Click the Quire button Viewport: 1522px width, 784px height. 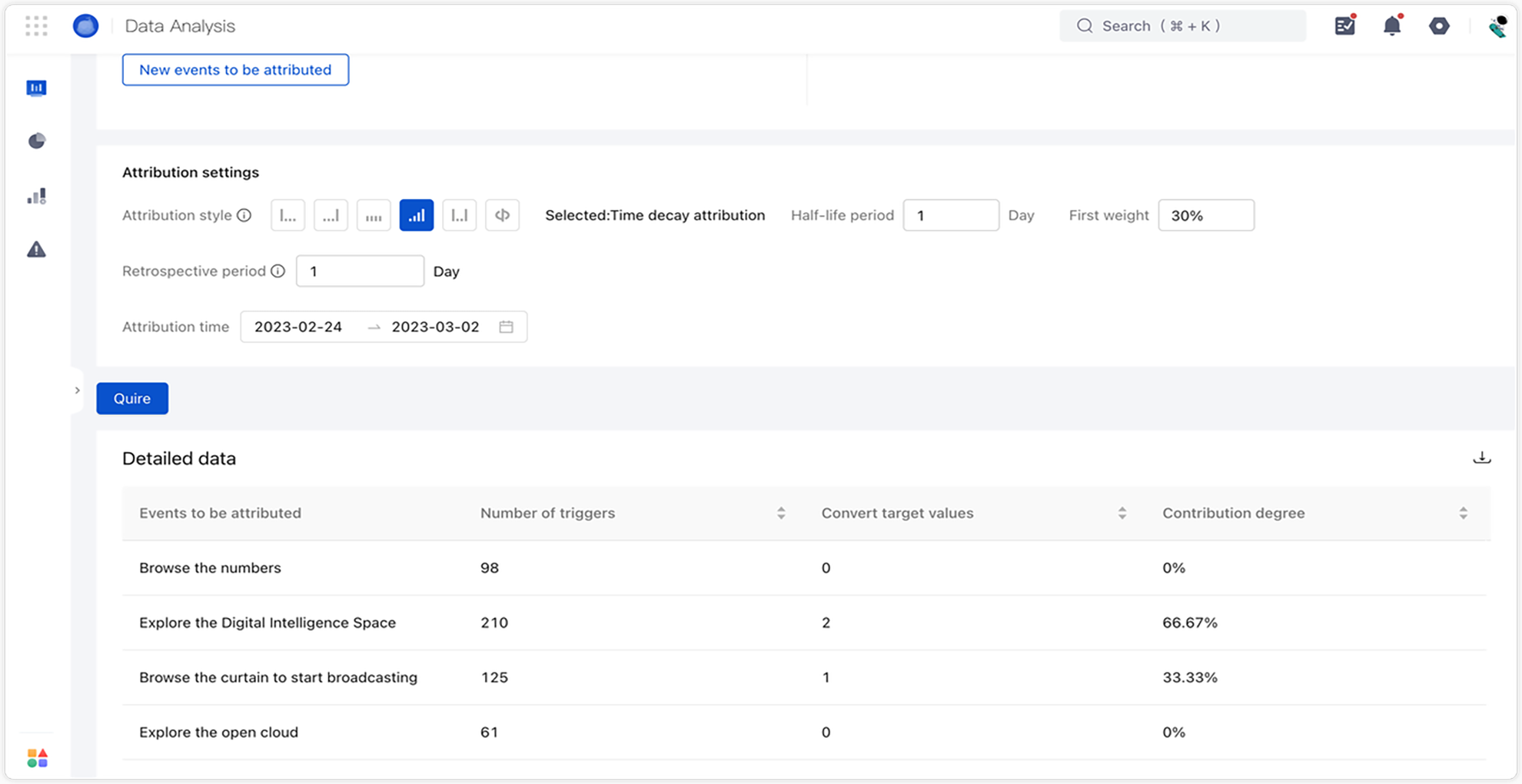coord(132,398)
